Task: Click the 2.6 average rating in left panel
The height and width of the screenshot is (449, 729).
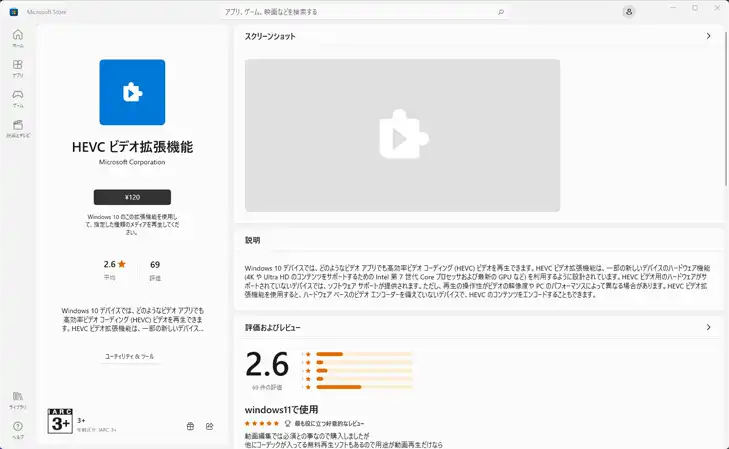Action: (114, 264)
